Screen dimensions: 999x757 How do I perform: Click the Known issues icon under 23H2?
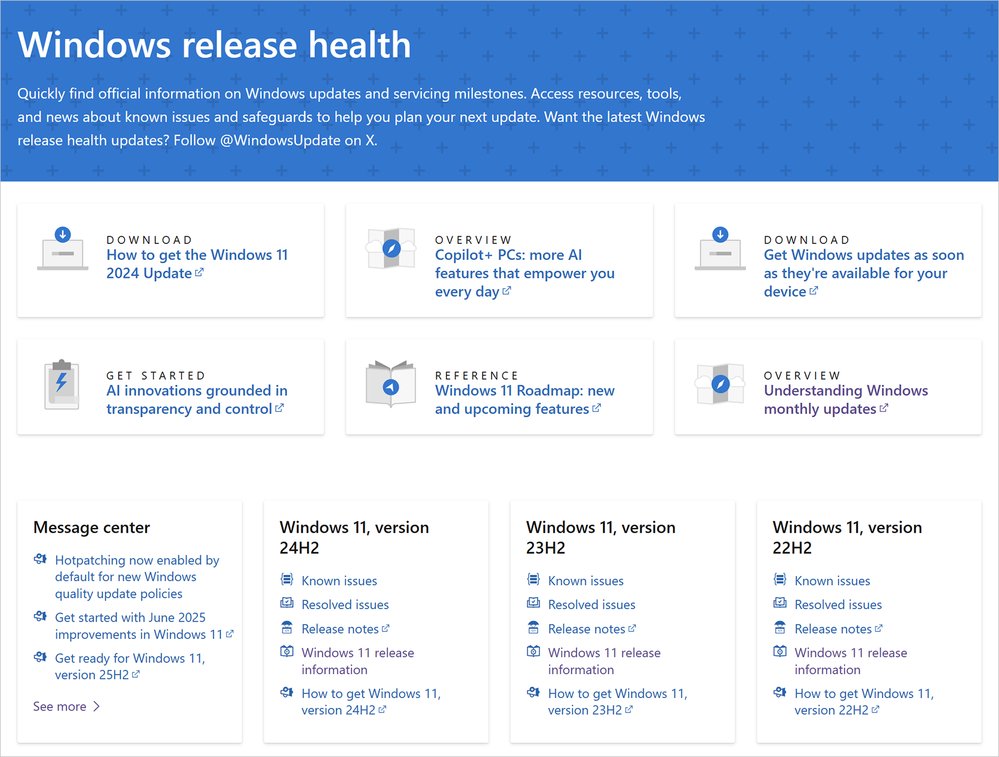[533, 580]
